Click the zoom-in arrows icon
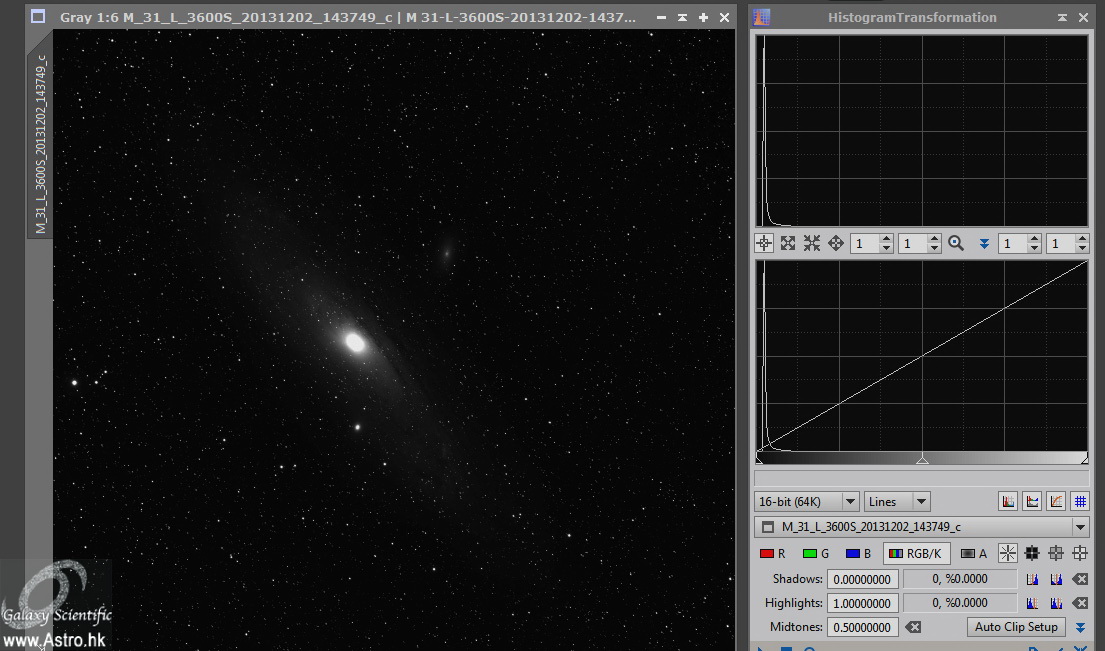Viewport: 1105px width, 651px height. [x=788, y=243]
